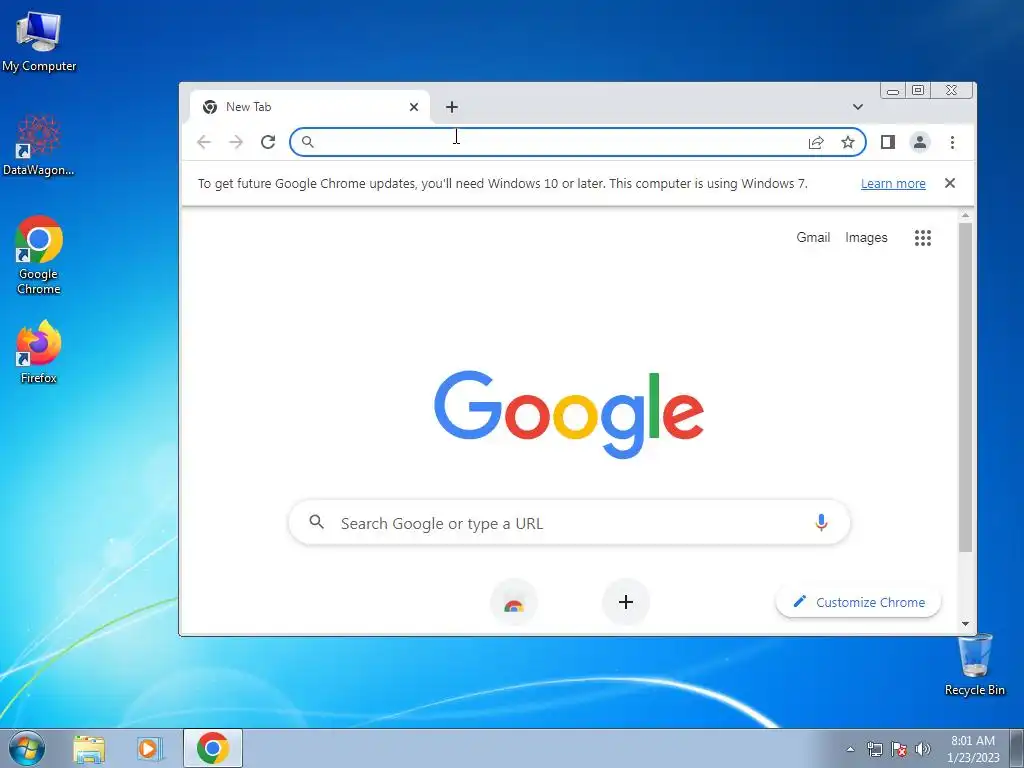
Task: Select the Firefox desktop shortcut
Action: click(x=39, y=352)
